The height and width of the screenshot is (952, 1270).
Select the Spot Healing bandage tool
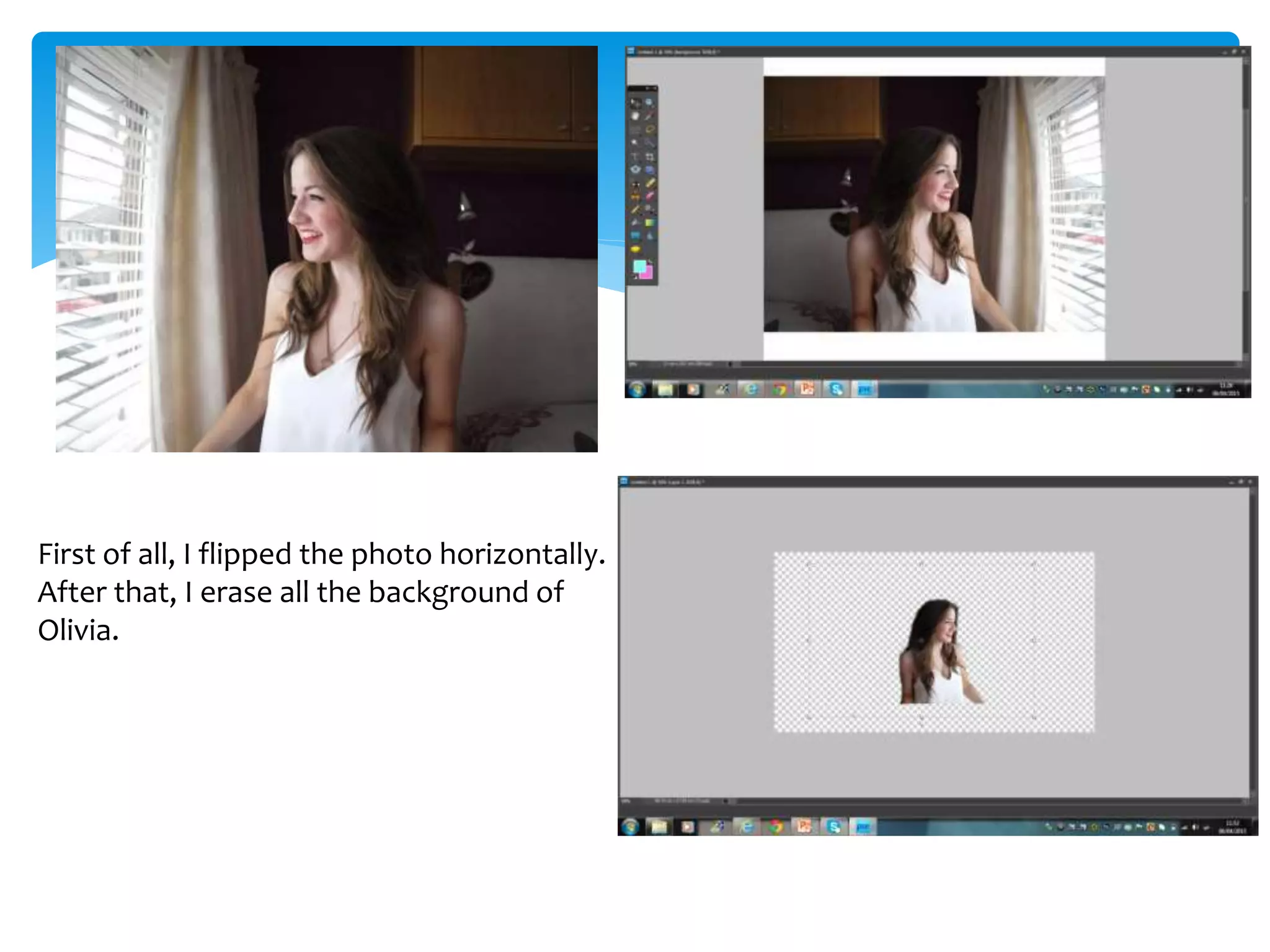click(650, 183)
